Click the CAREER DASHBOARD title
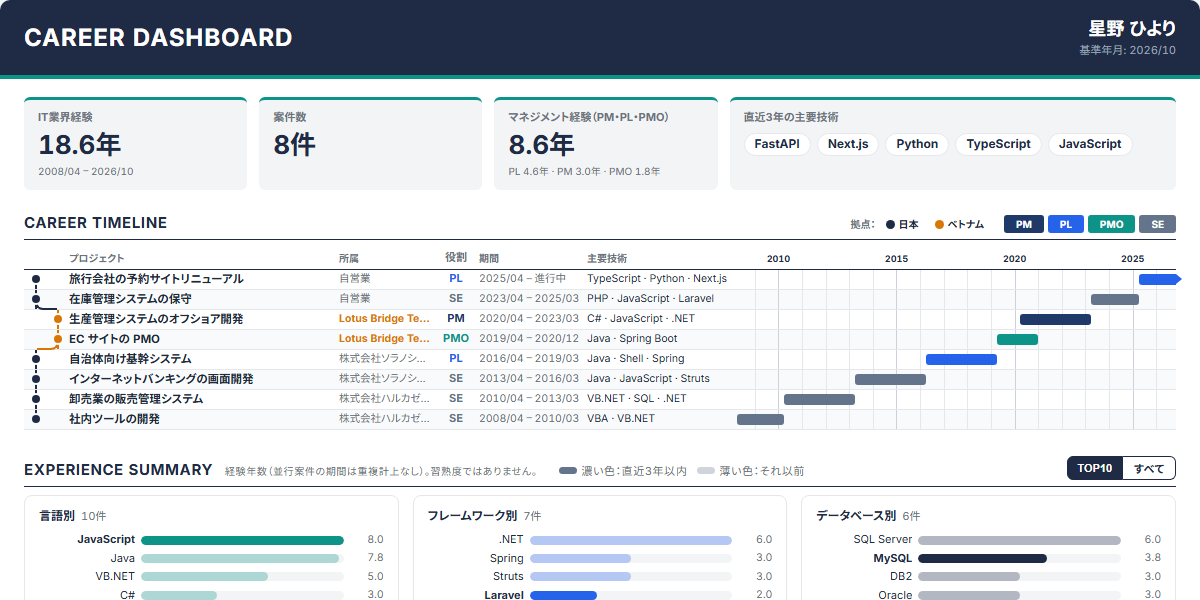Image resolution: width=1200 pixels, height=600 pixels. point(158,38)
